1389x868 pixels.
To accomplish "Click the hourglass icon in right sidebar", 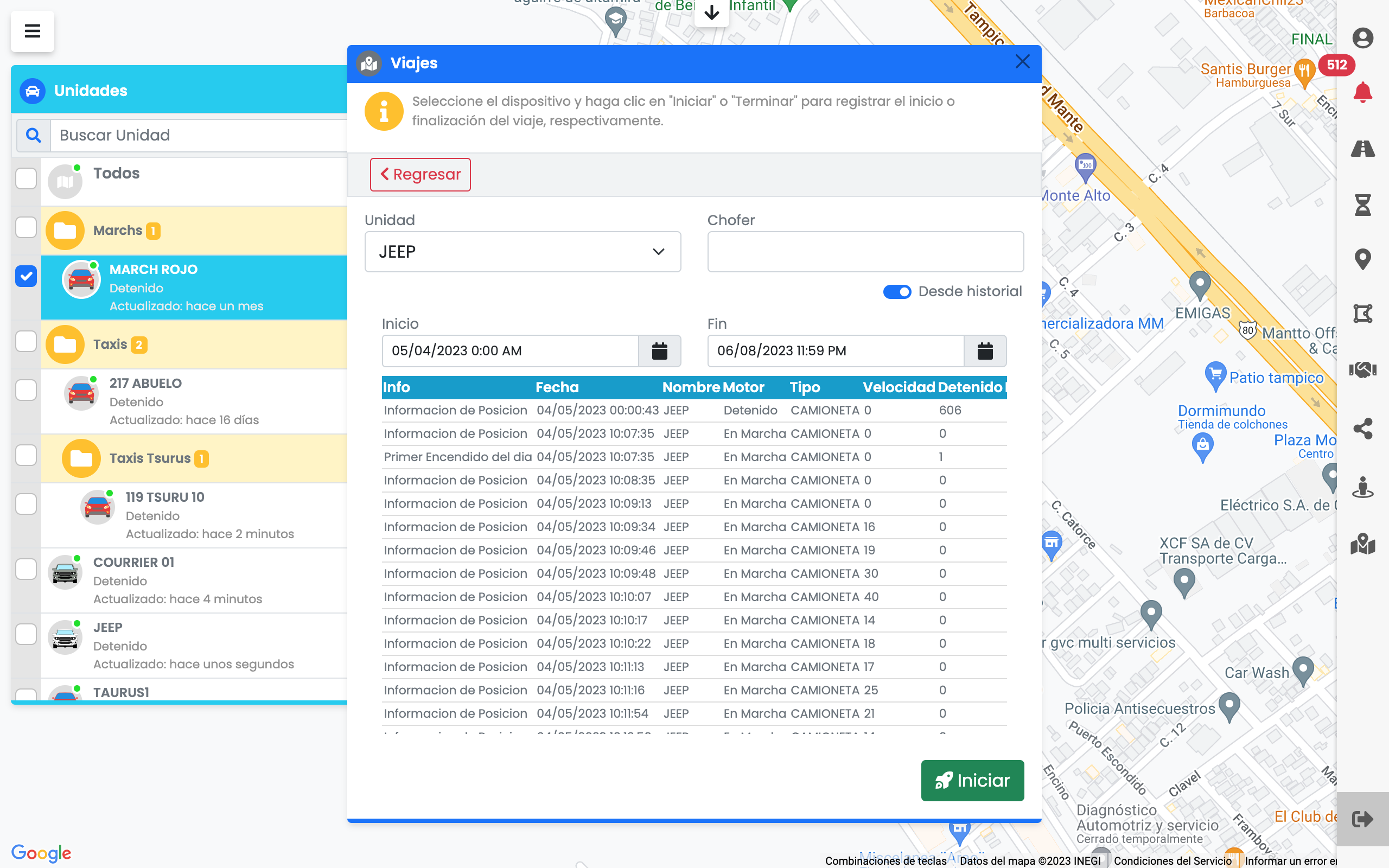I will [x=1362, y=205].
